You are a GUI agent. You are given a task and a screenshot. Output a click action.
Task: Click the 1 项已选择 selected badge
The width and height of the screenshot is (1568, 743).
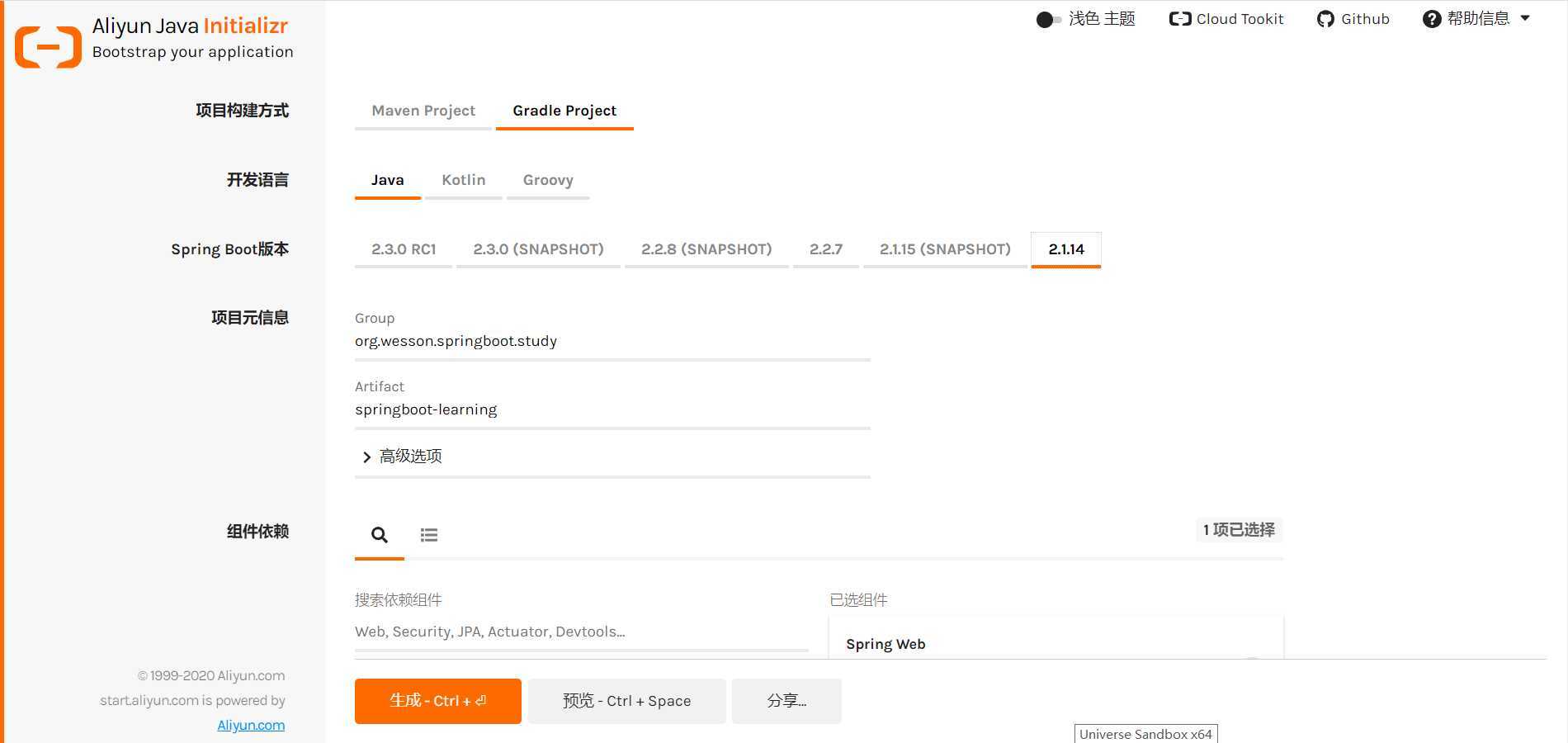1239,530
